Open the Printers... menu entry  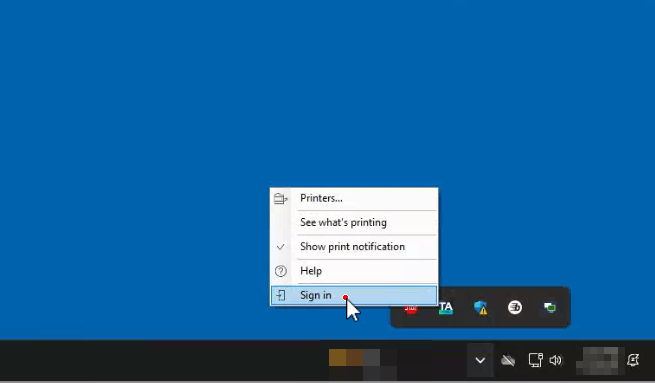[x=354, y=198]
